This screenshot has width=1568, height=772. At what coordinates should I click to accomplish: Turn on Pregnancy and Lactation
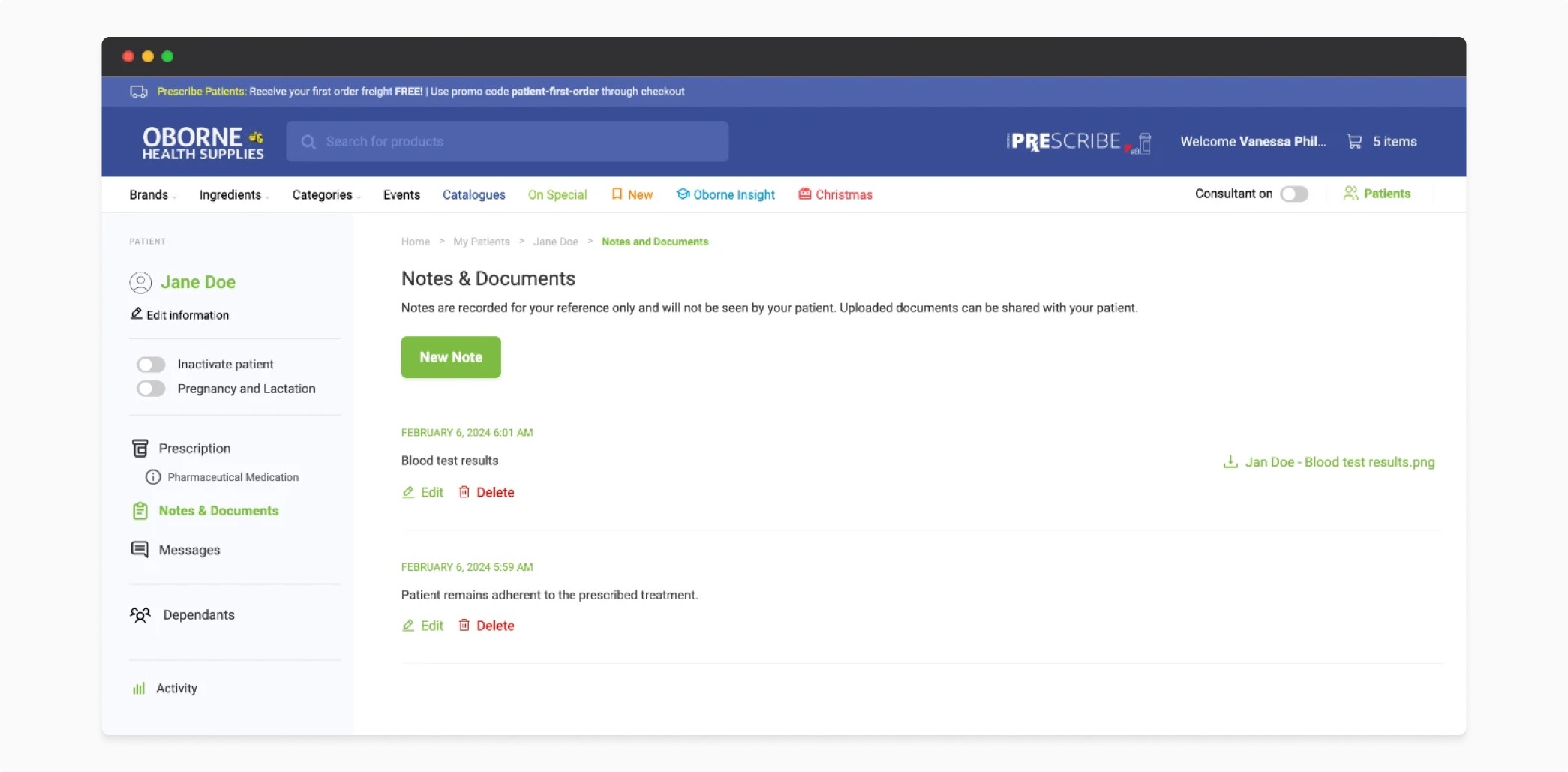tap(151, 389)
